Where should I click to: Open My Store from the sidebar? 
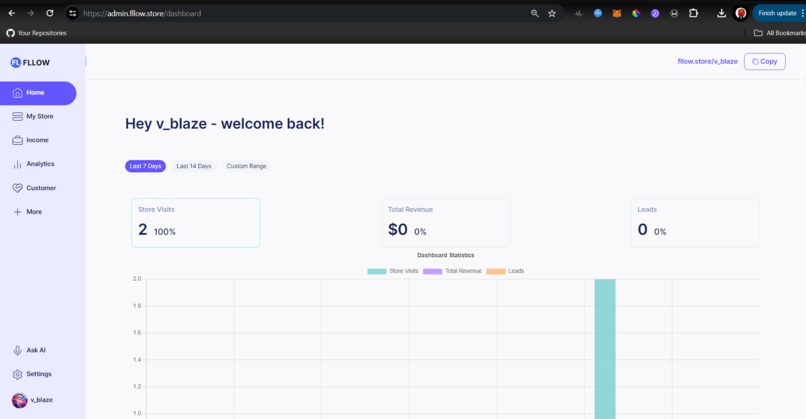tap(33, 117)
